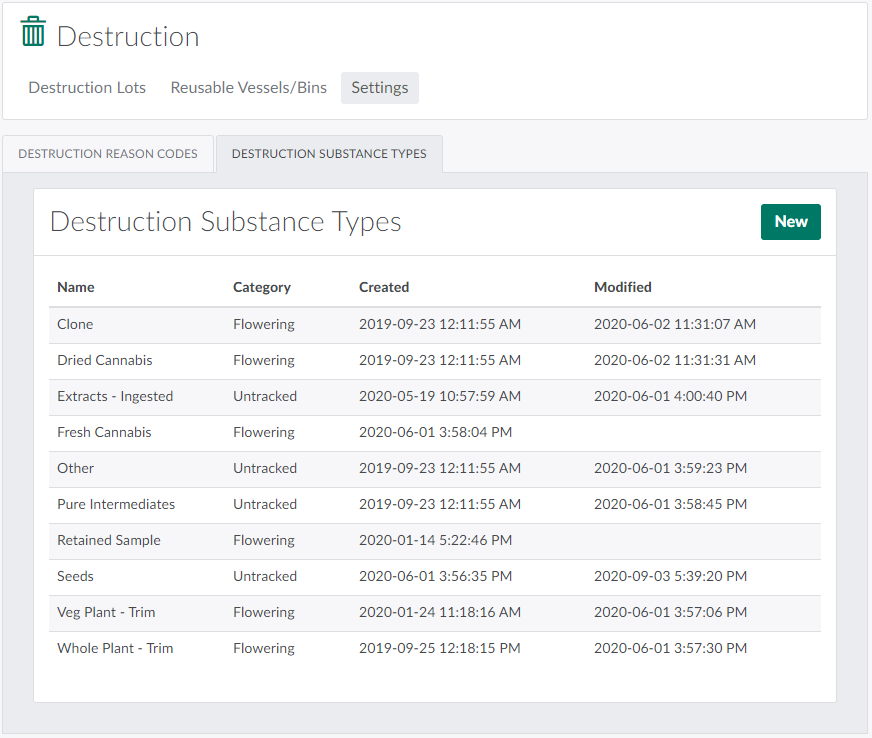
Task: Click the Modified column header
Action: (x=622, y=287)
